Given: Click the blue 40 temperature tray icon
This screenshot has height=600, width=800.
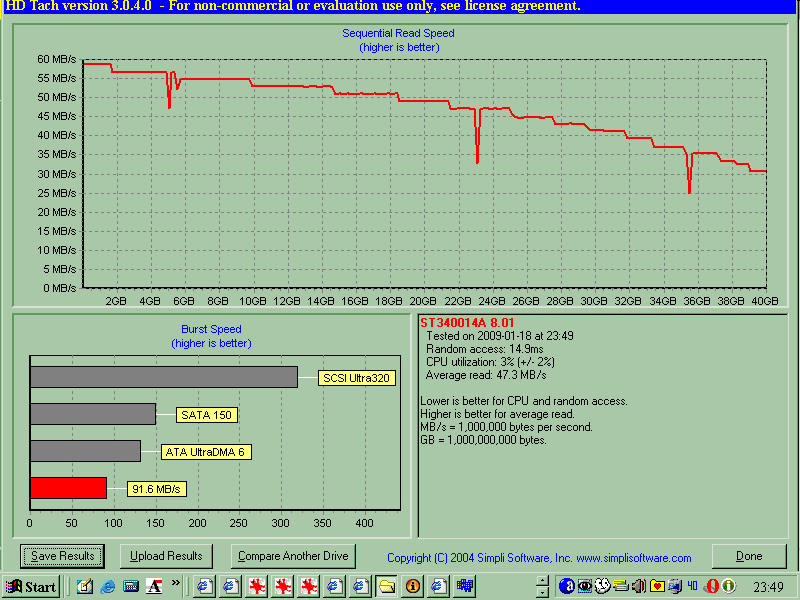Looking at the screenshot, I should pos(692,586).
